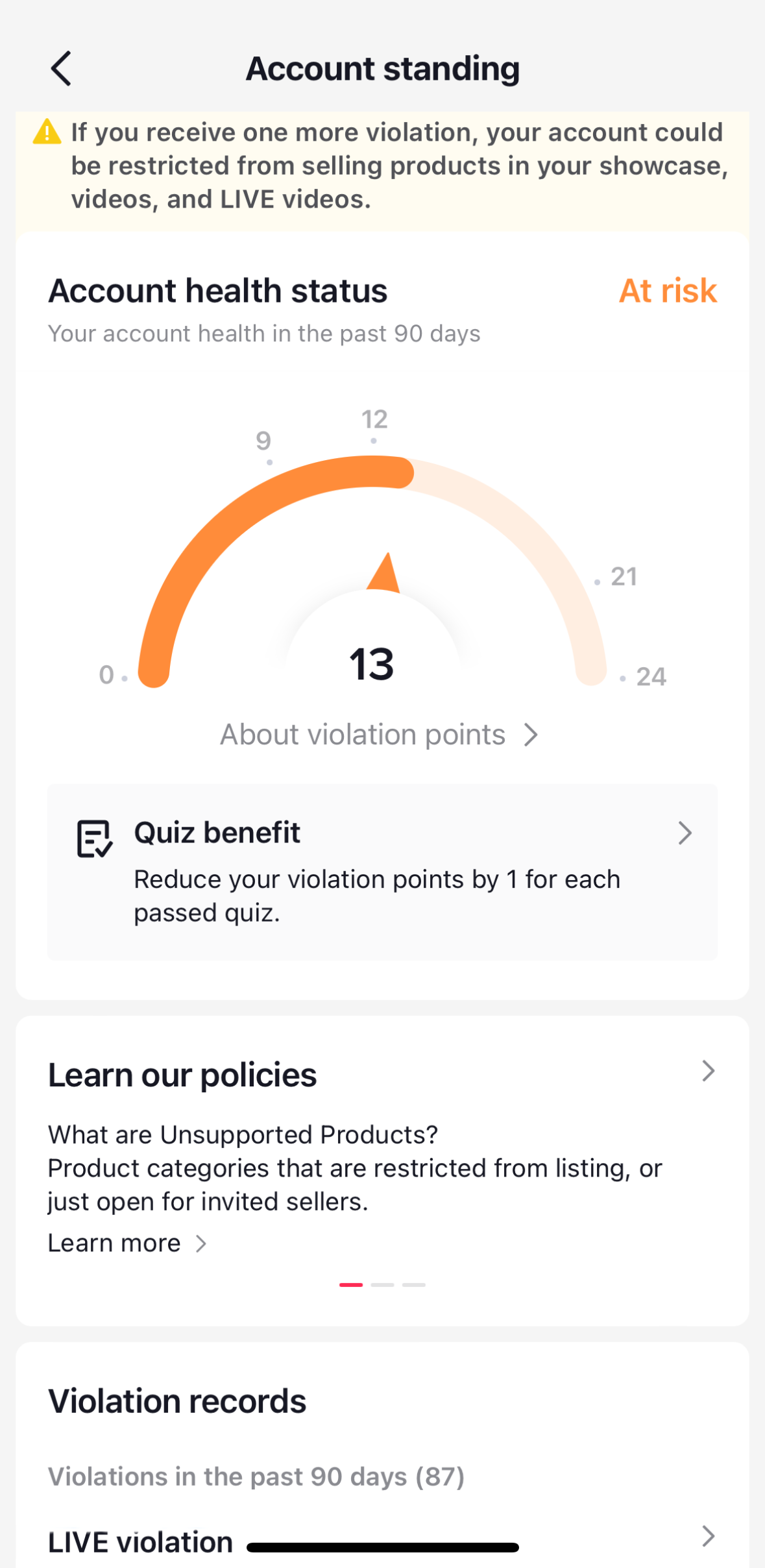Screen dimensions: 765x1568
Task: Expand the LIVE violation row chevron
Action: [x=708, y=1536]
